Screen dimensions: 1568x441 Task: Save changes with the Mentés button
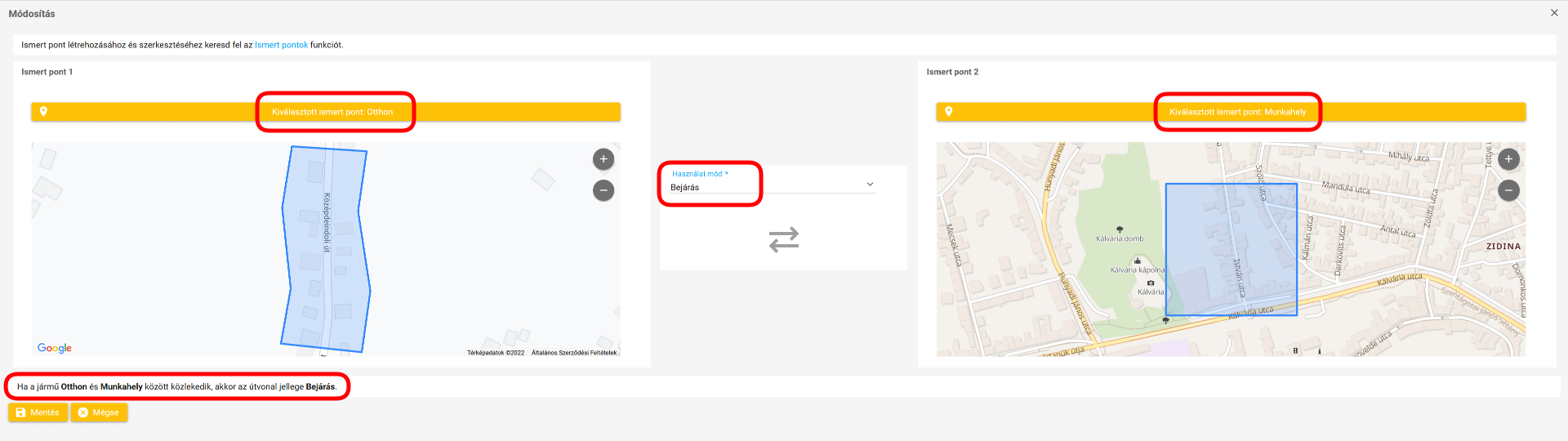(x=38, y=412)
